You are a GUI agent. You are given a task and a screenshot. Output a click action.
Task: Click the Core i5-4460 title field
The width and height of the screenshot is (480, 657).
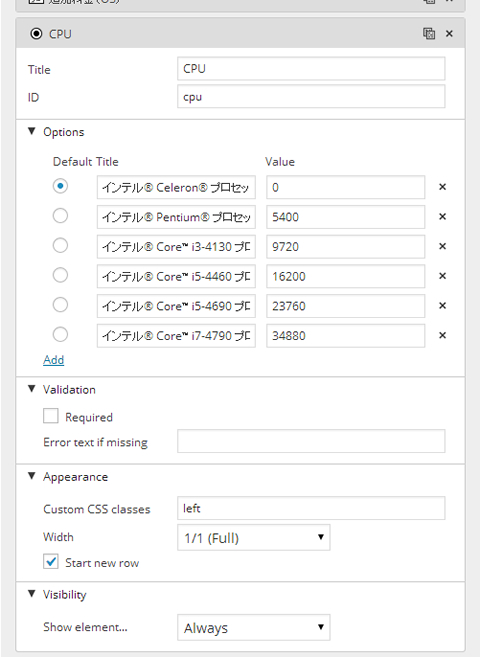176,277
